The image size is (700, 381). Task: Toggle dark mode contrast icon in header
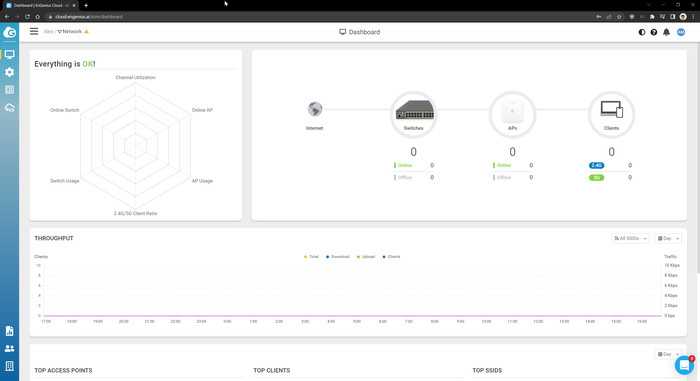[x=642, y=32]
